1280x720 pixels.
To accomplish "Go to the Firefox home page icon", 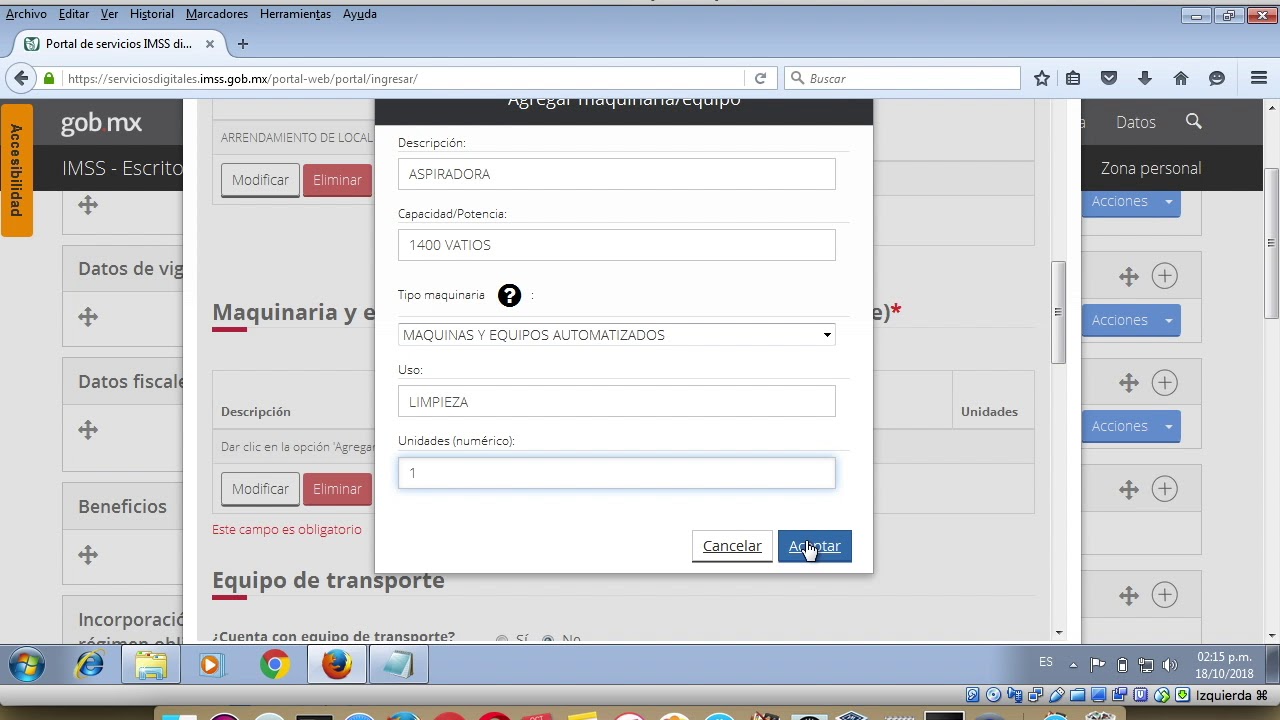I will (1181, 78).
